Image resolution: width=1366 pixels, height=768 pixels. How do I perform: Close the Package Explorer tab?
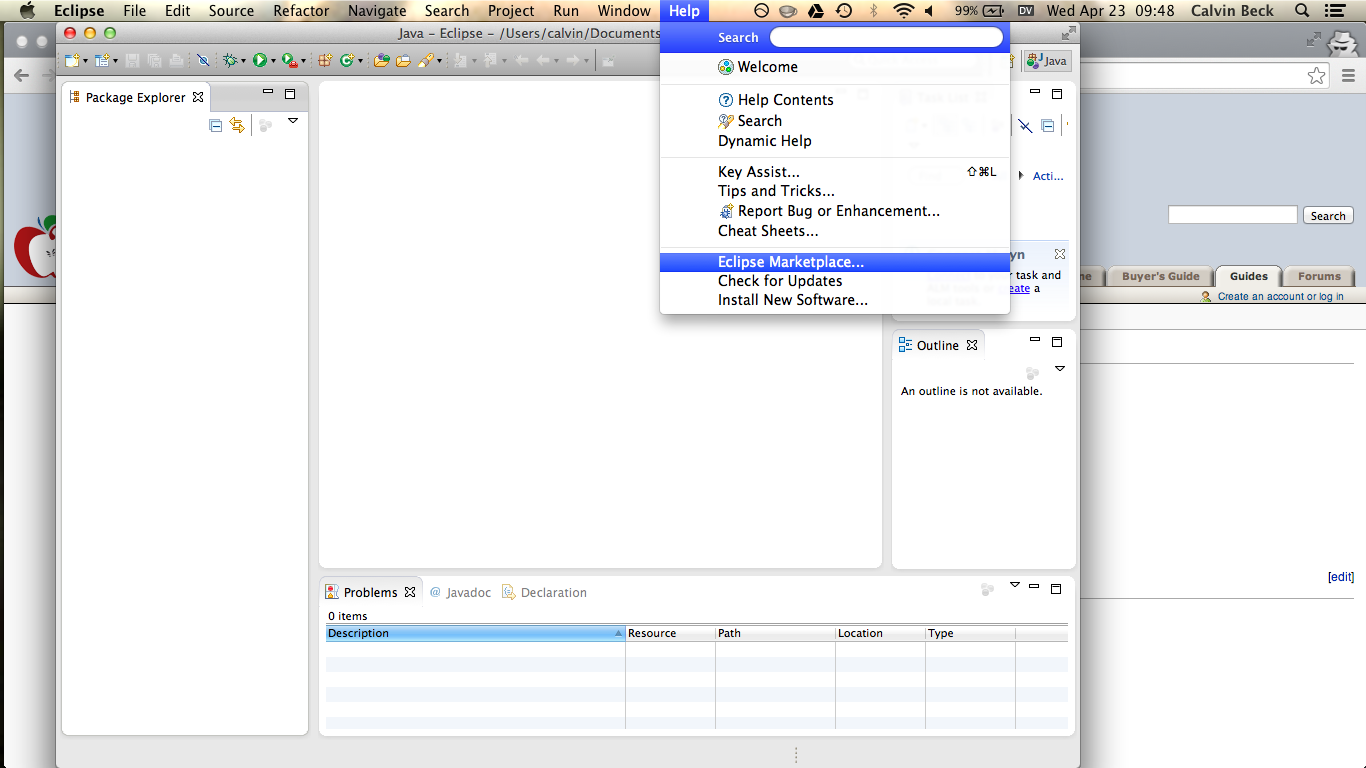point(198,97)
